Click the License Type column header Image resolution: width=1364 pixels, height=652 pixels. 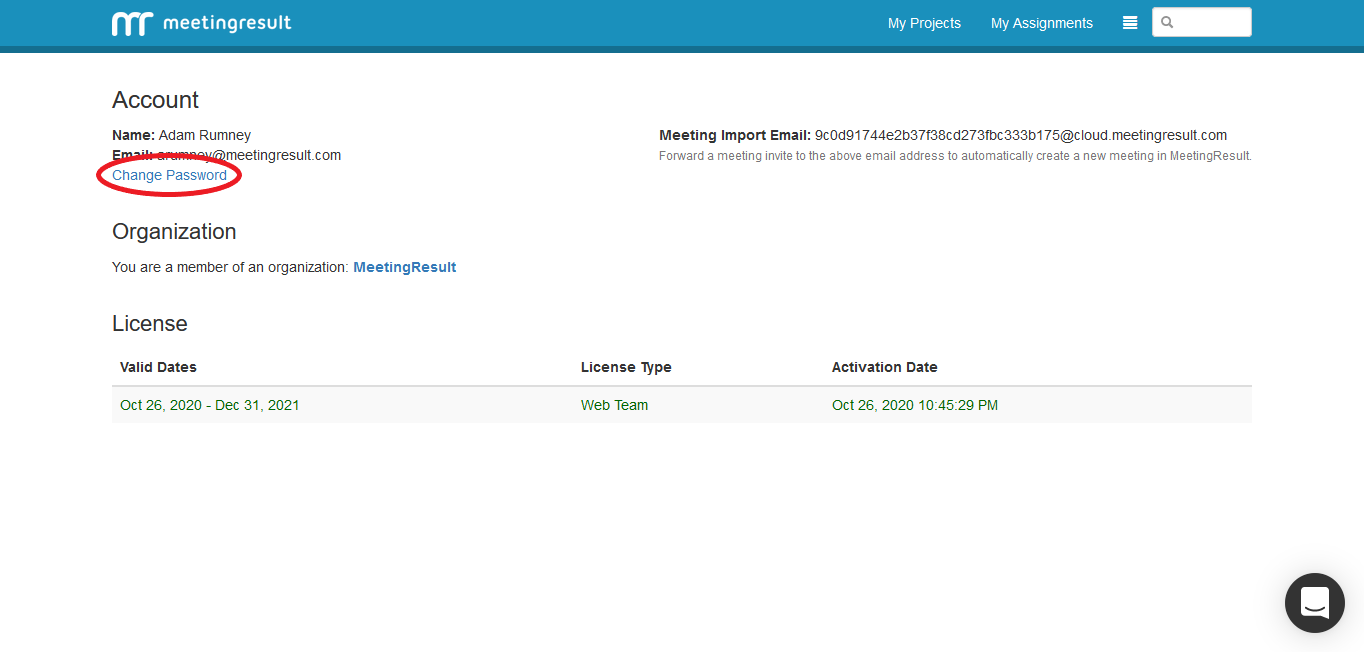coord(626,367)
